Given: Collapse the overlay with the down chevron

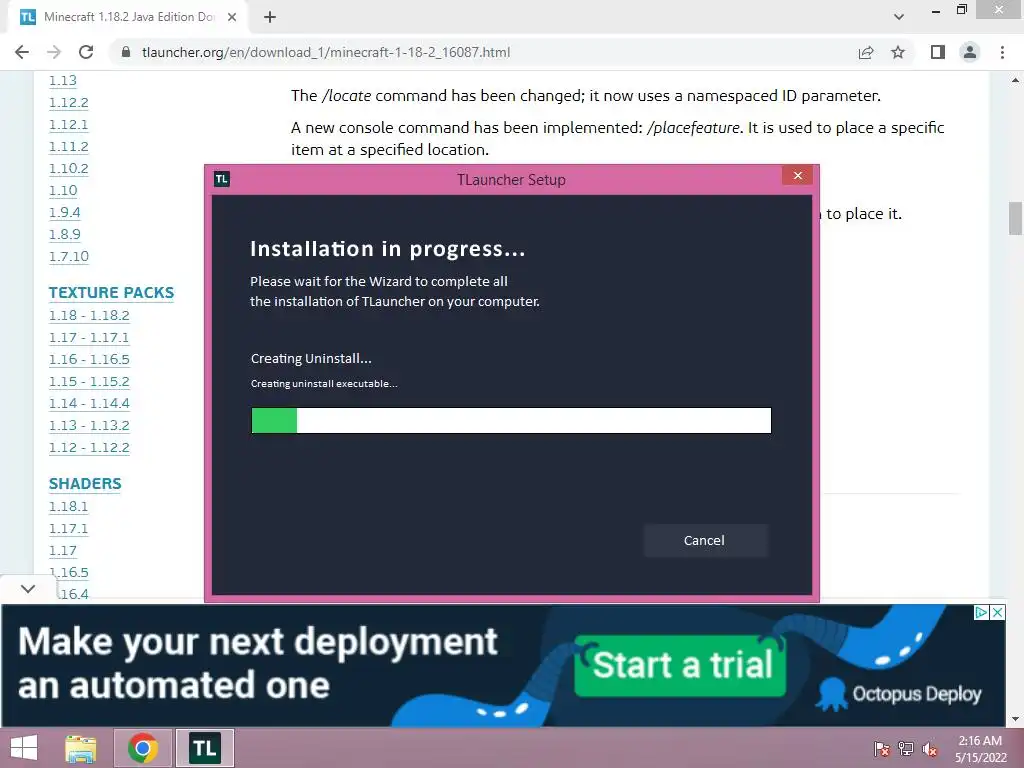Looking at the screenshot, I should coord(27,588).
